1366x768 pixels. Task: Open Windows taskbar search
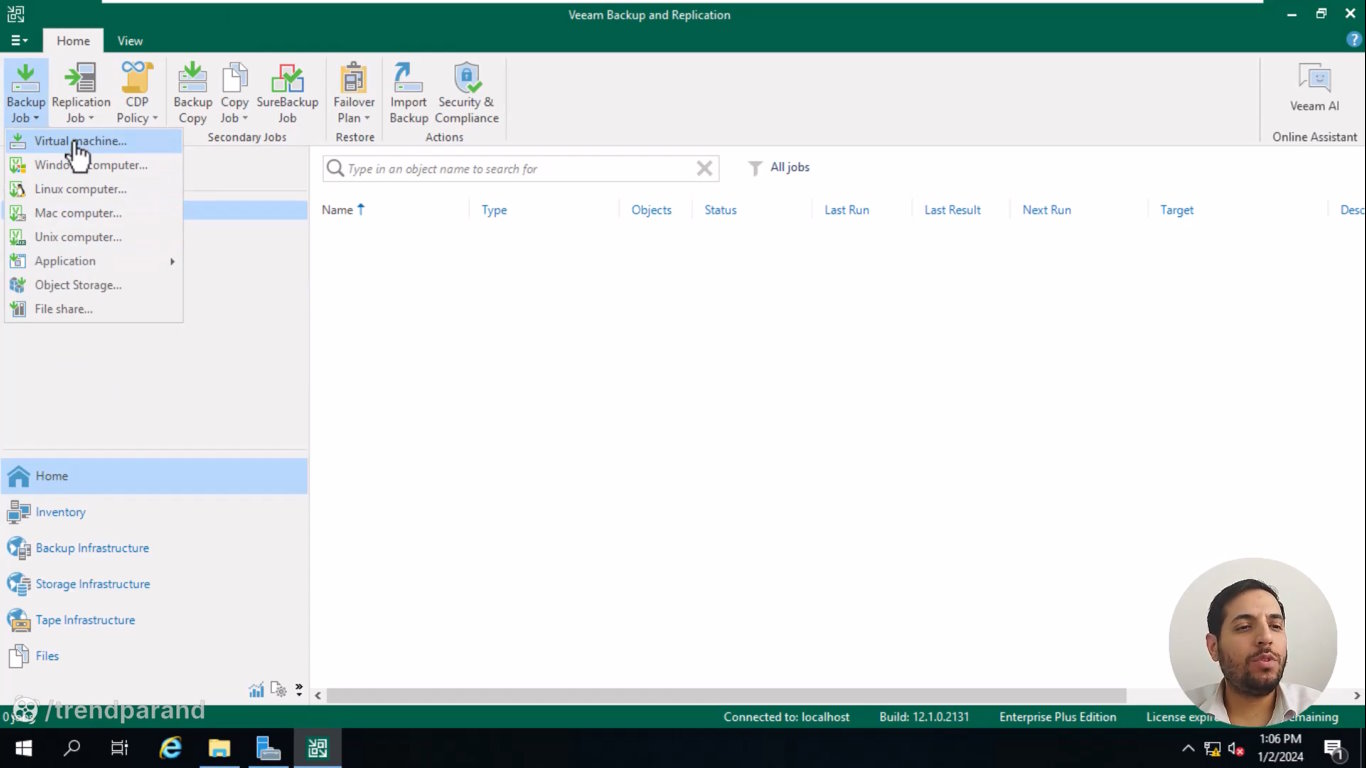point(72,748)
